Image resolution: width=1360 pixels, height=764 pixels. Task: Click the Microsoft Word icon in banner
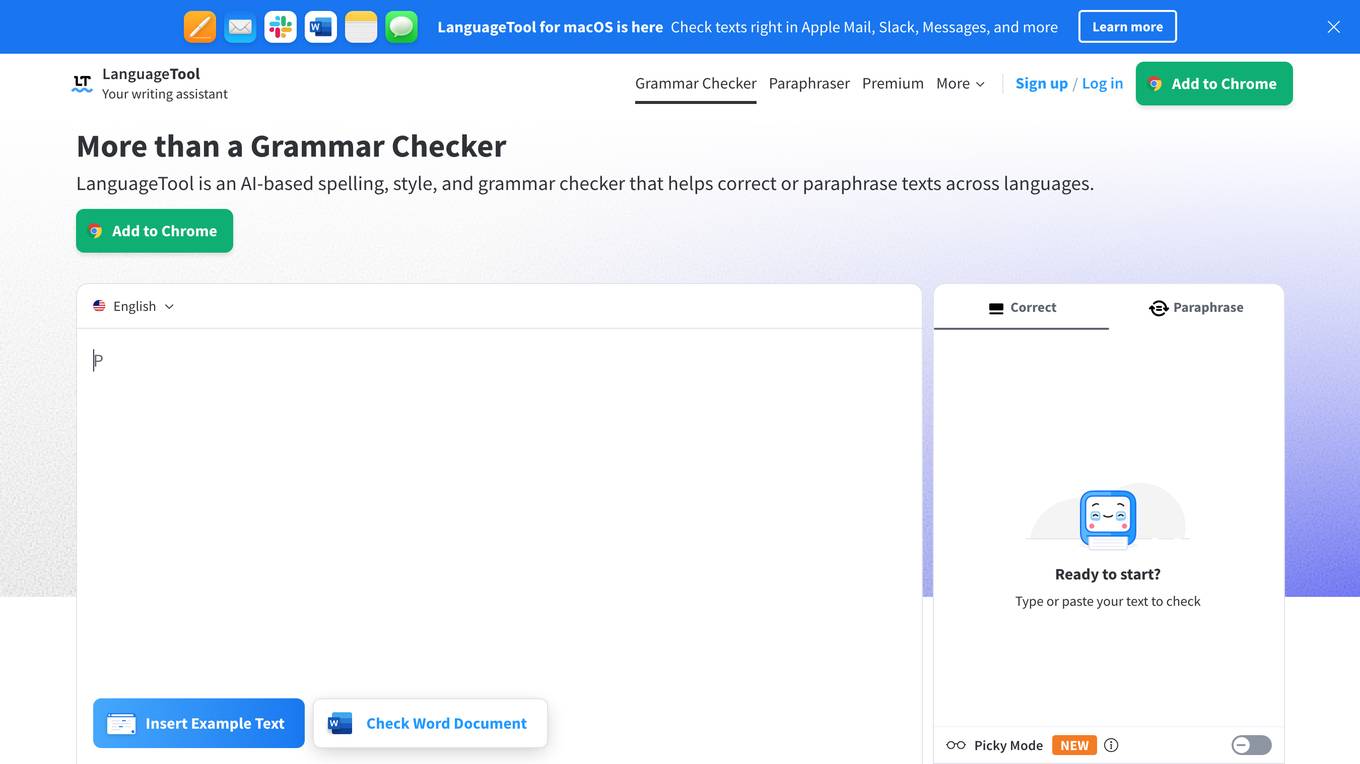321,27
